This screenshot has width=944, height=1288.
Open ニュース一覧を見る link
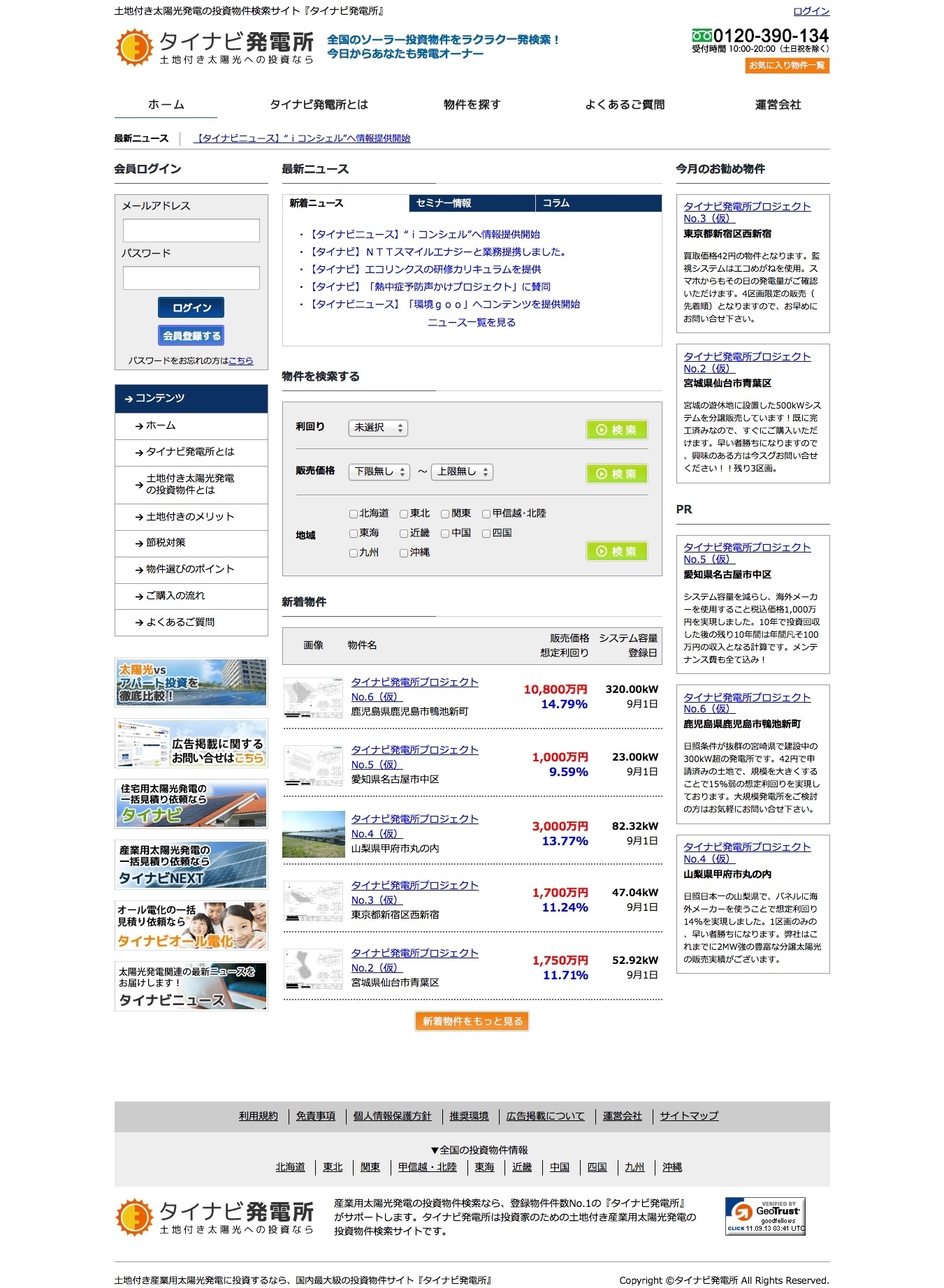[x=472, y=322]
